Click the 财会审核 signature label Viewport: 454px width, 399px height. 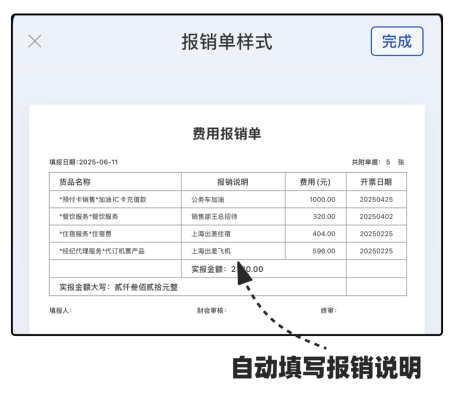click(x=212, y=311)
